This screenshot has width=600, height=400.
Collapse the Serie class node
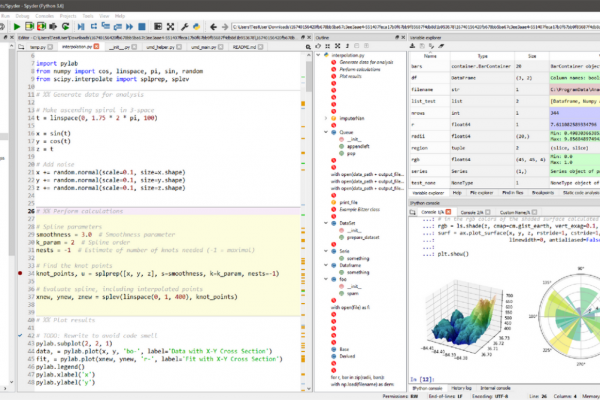(326, 251)
